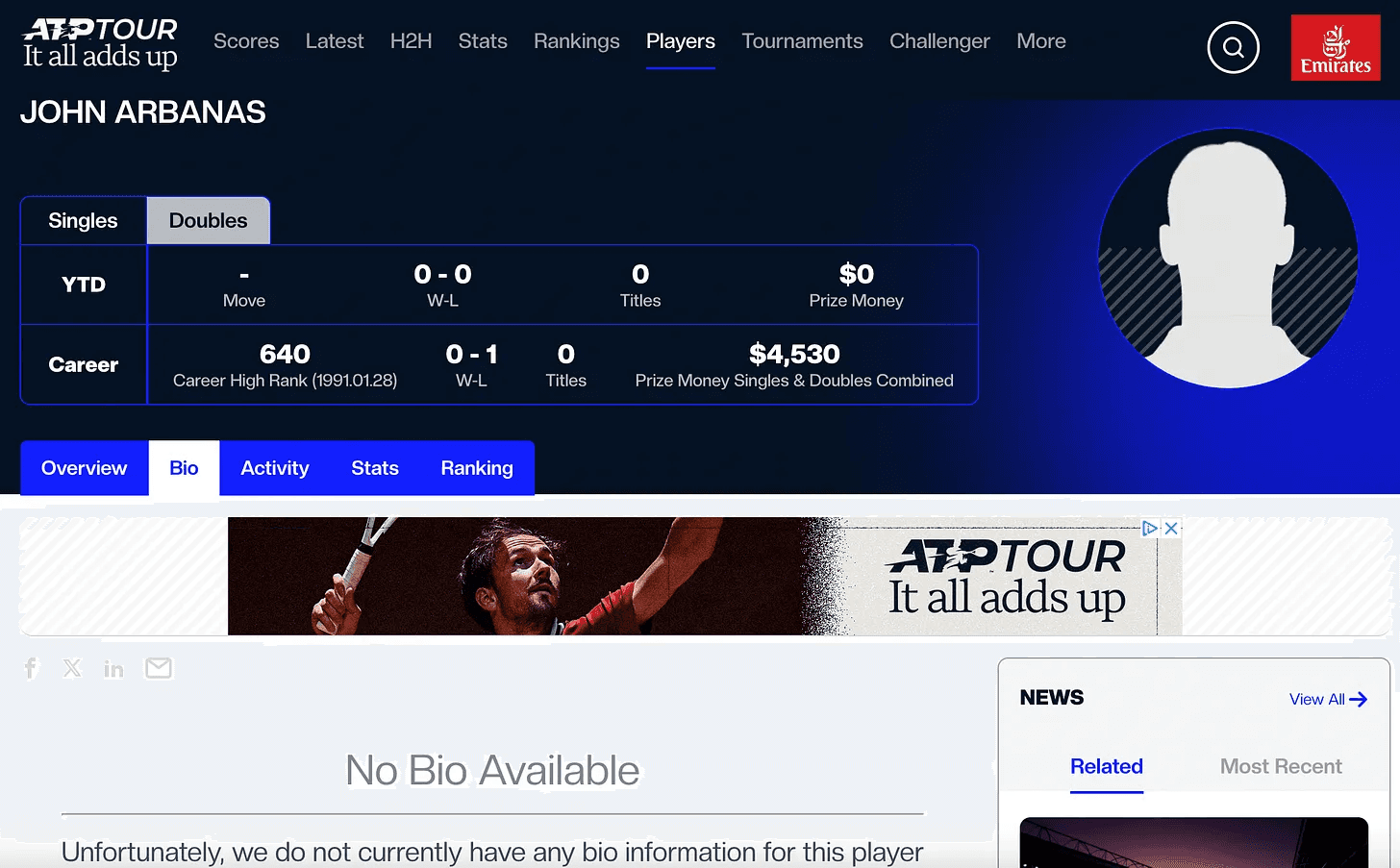Viewport: 1400px width, 868px height.
Task: Share the page on LinkedIn
Action: coord(113,669)
